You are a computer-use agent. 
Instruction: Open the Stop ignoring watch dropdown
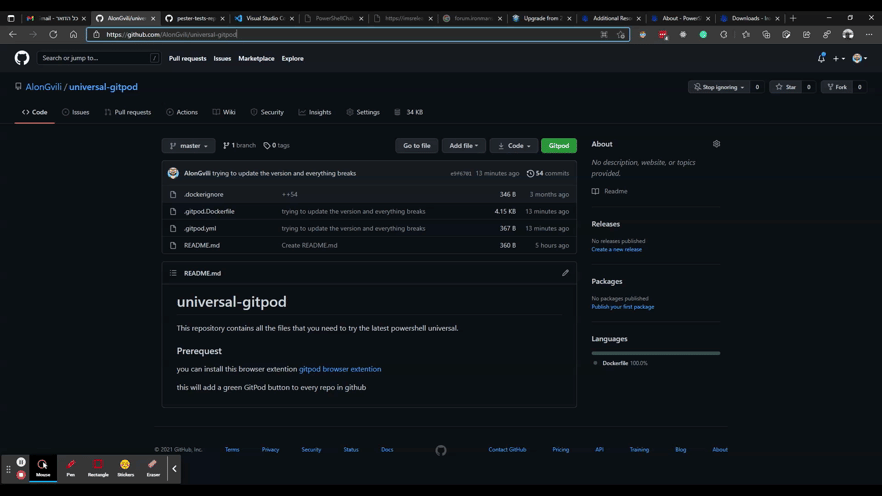tap(719, 87)
